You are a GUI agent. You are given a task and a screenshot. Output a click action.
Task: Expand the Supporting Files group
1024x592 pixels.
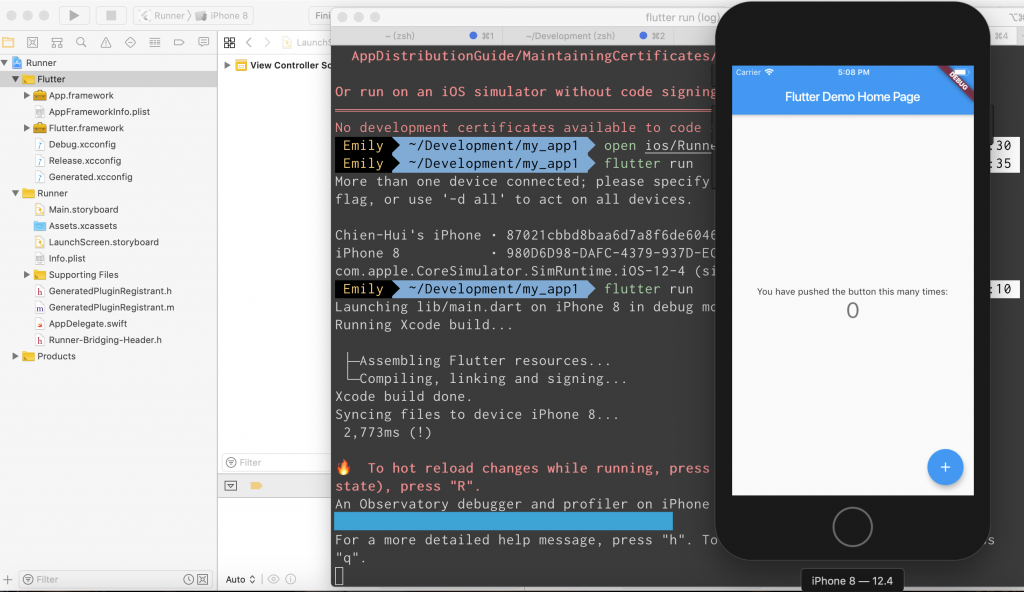click(27, 274)
